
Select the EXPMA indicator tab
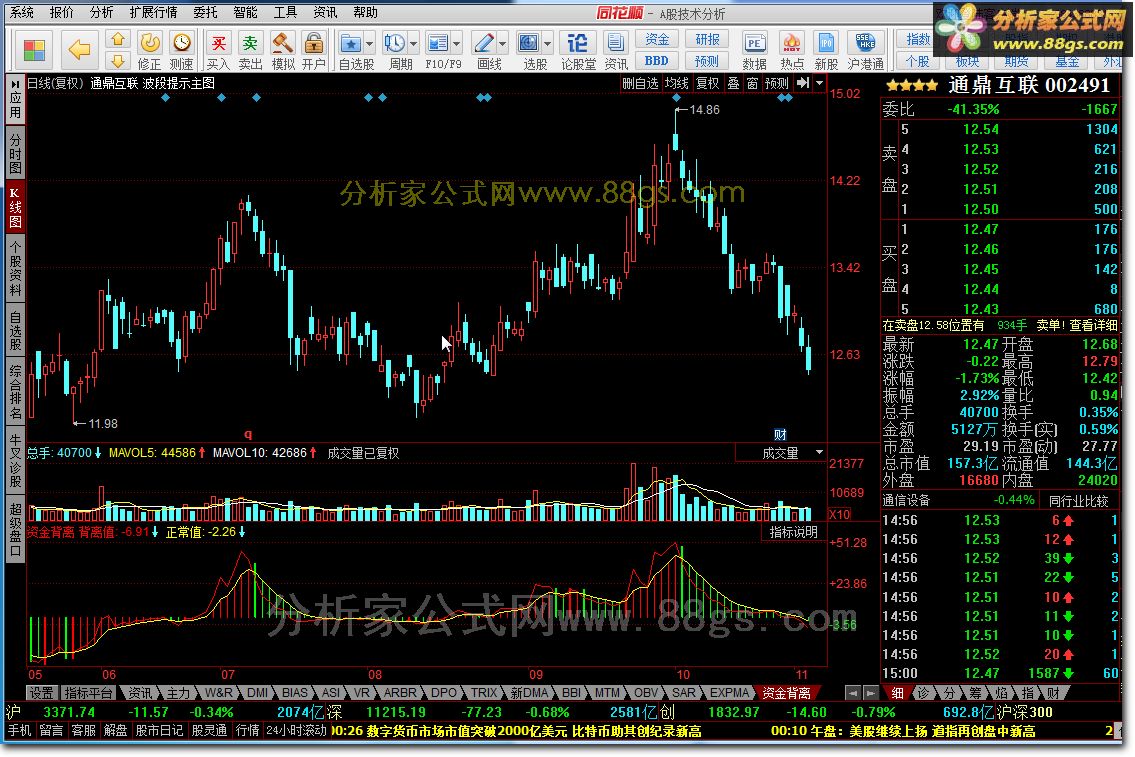[729, 693]
